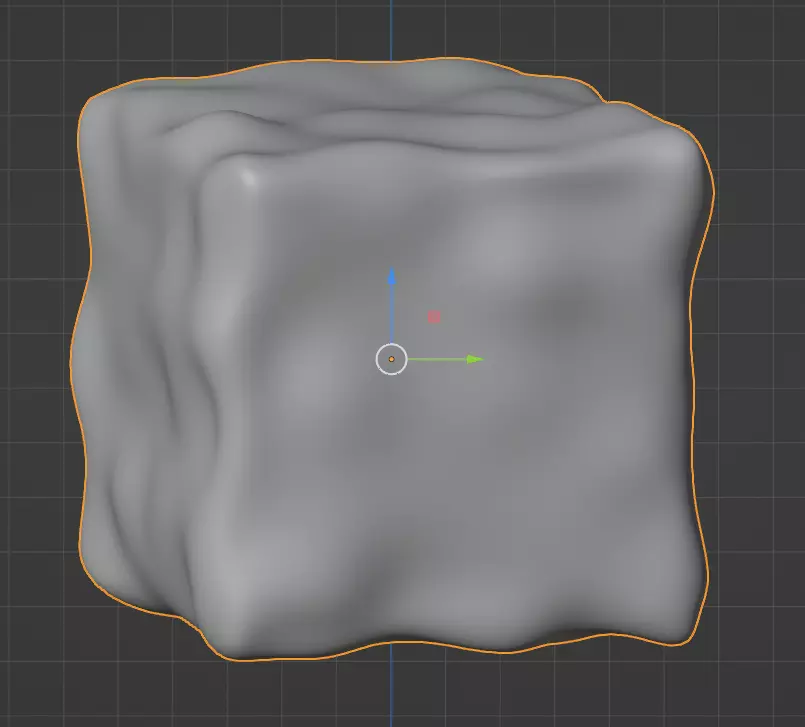Click the white circle free-move gizmo handle
This screenshot has height=727, width=805.
(x=392, y=359)
